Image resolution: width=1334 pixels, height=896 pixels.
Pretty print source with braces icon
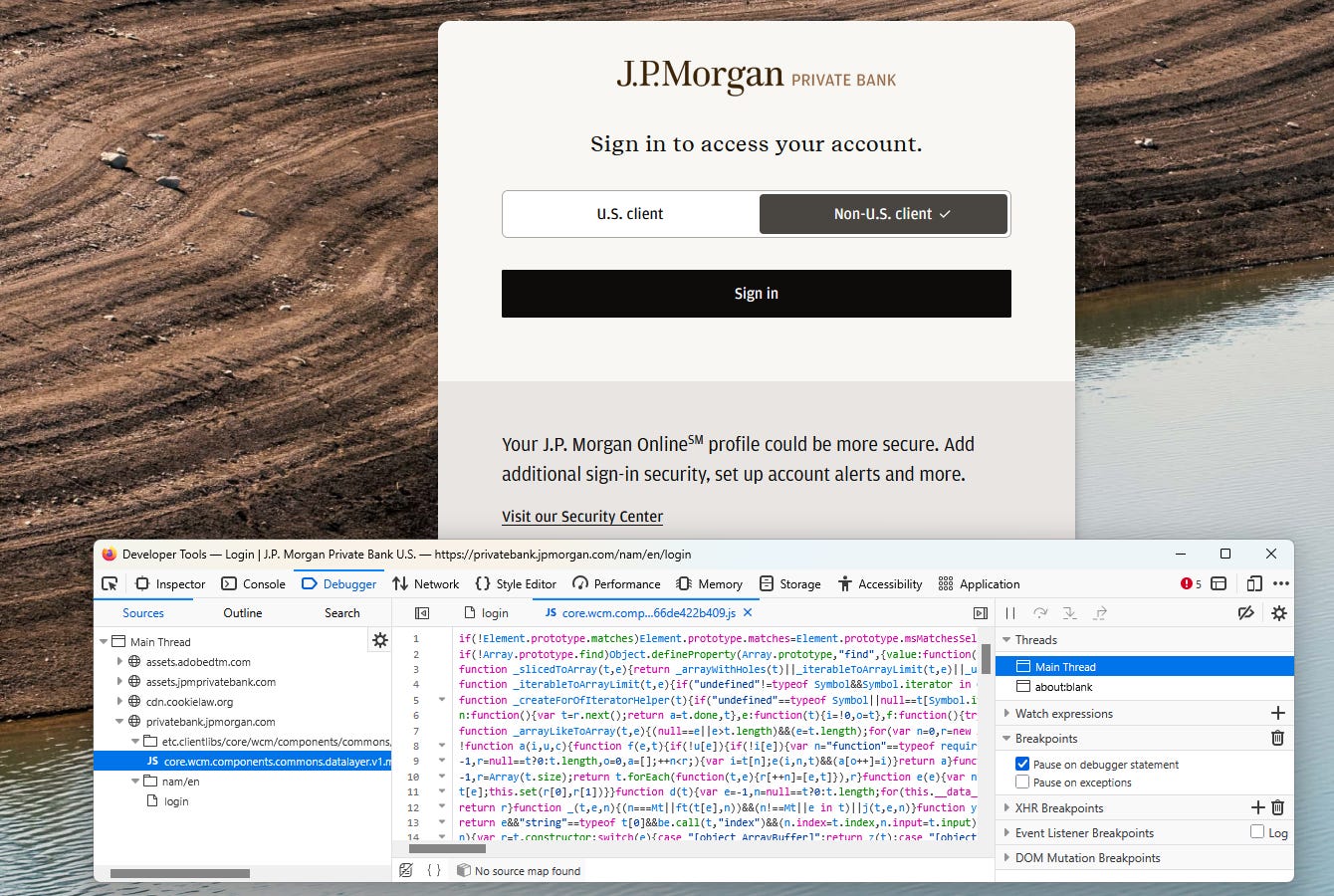pos(434,870)
